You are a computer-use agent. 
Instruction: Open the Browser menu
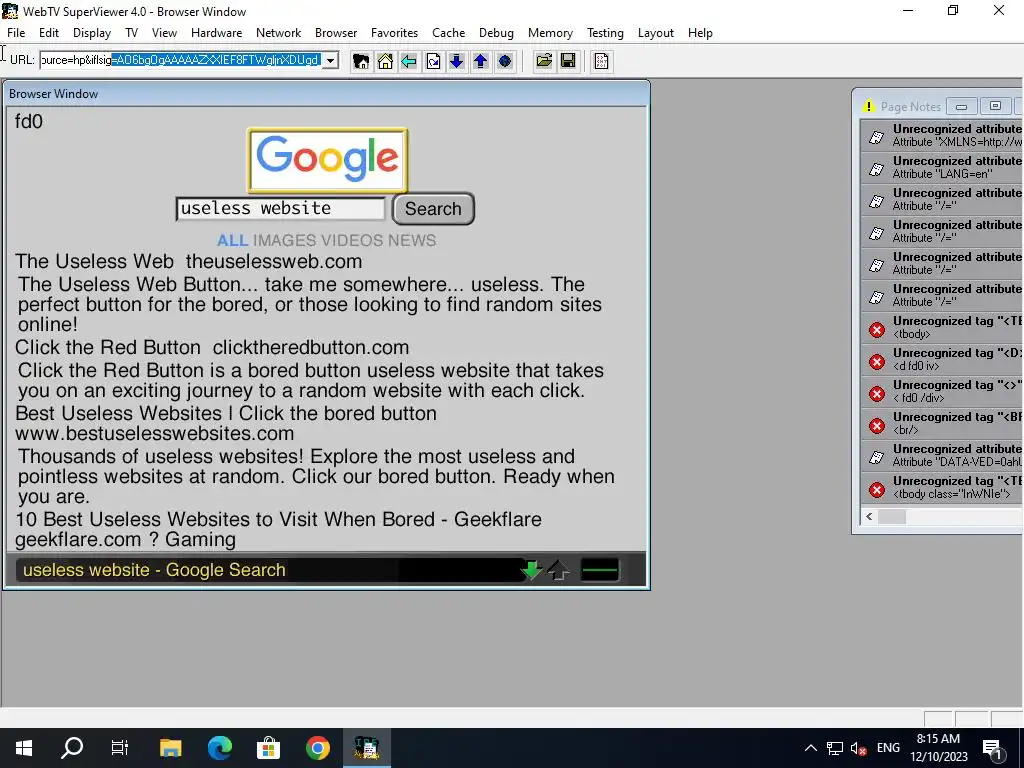point(336,33)
